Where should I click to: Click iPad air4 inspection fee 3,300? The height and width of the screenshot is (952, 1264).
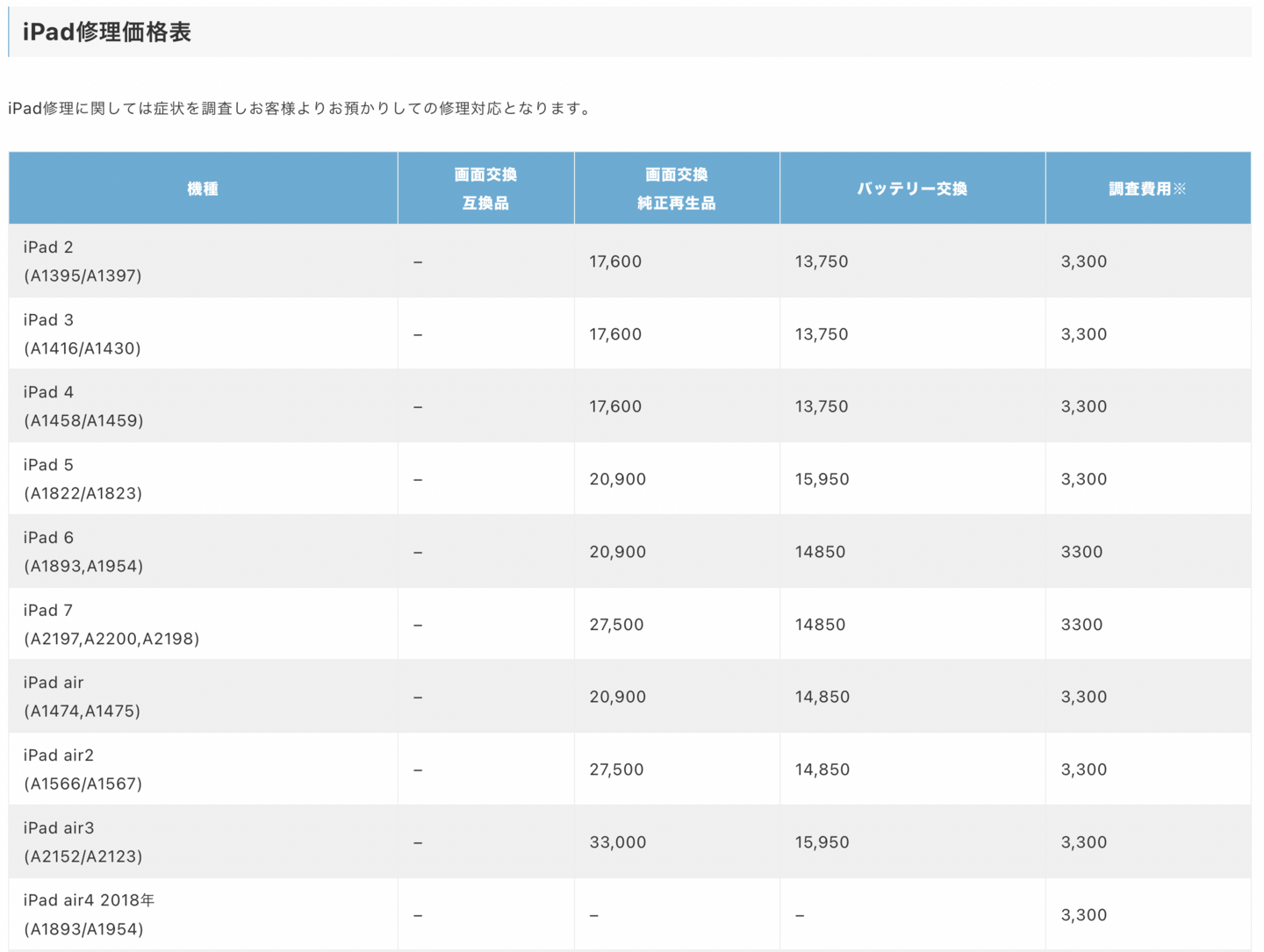pos(1083,915)
